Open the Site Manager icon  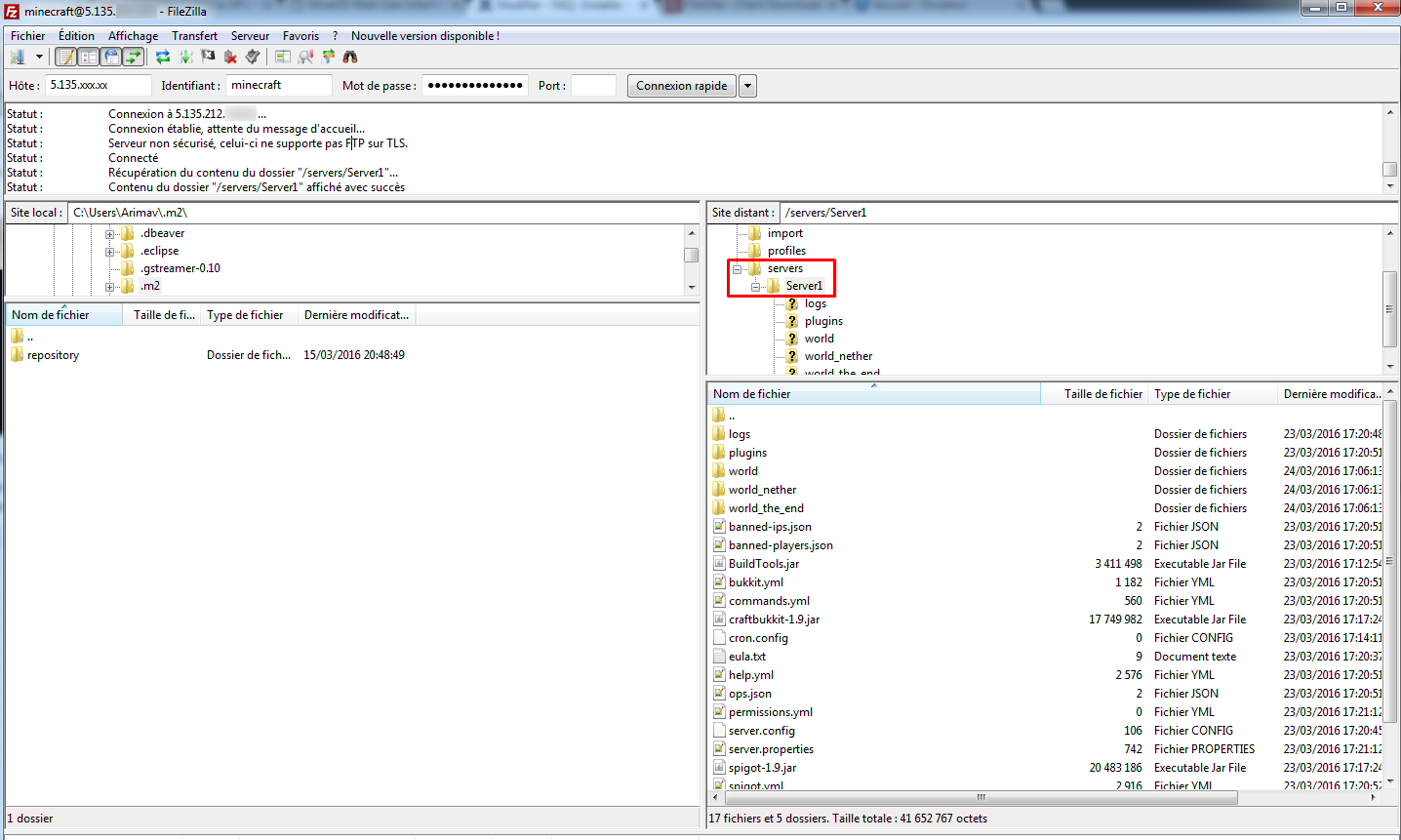tap(17, 57)
